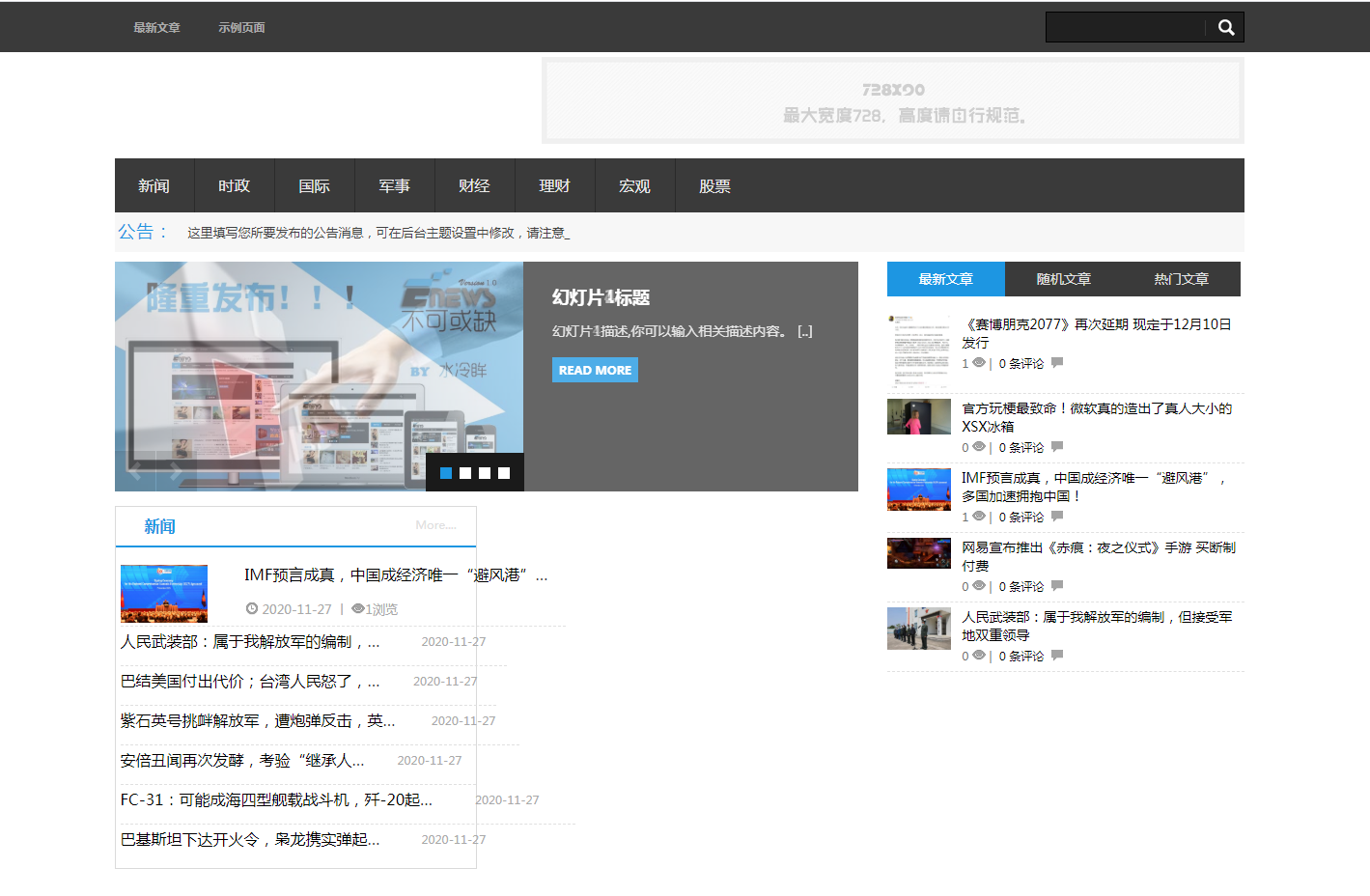Click the eye views icon under the XSX冰箱 article

click(x=979, y=447)
